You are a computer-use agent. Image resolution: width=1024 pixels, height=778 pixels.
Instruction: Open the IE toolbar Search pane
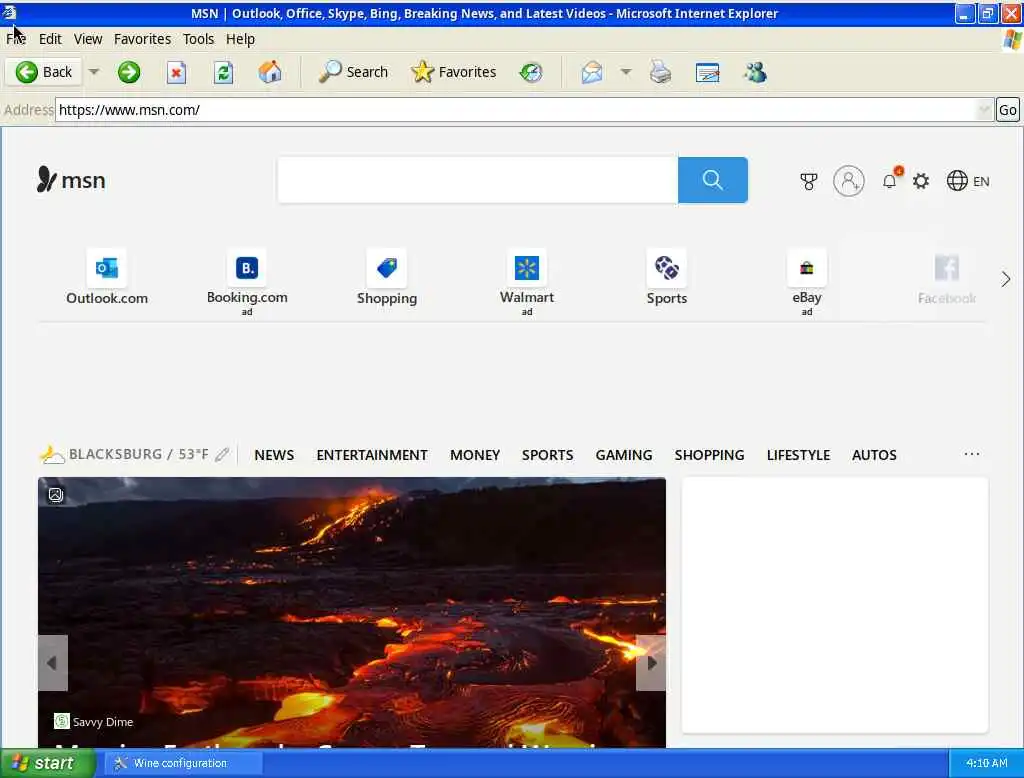tap(353, 72)
